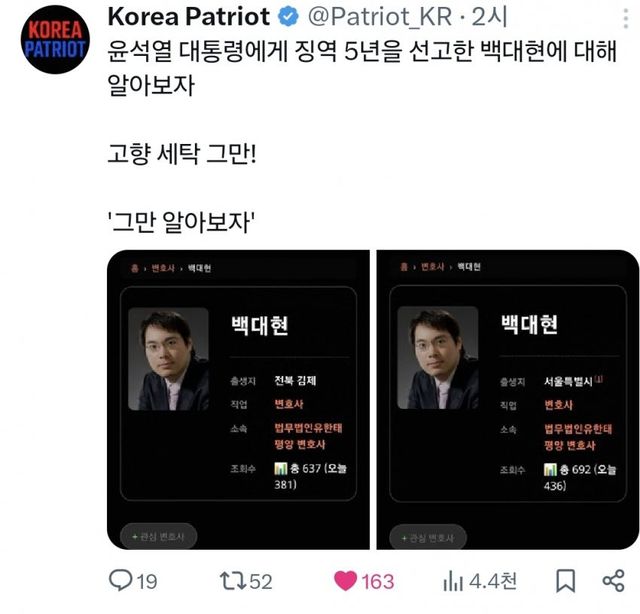Screen dimensions: 640x614
Task: Visit the @Patriot_KR handle link
Action: coord(380,17)
